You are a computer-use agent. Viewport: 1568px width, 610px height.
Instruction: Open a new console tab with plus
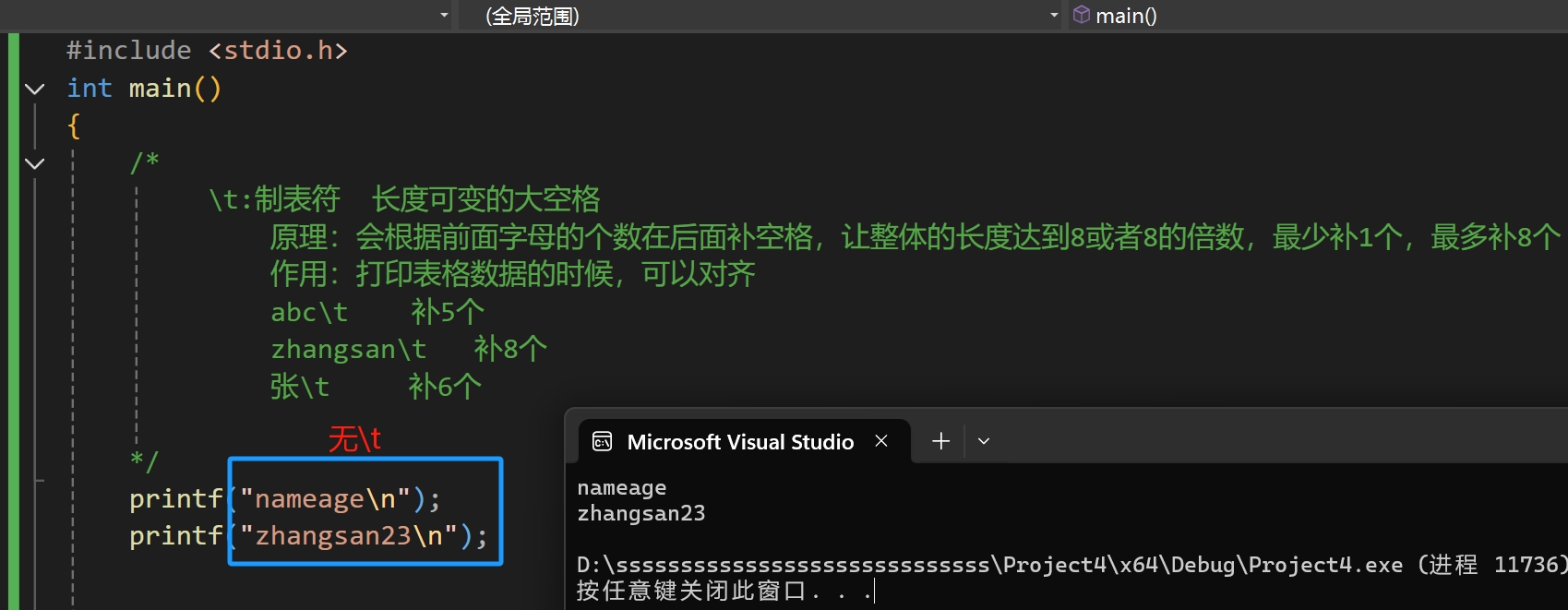point(940,441)
